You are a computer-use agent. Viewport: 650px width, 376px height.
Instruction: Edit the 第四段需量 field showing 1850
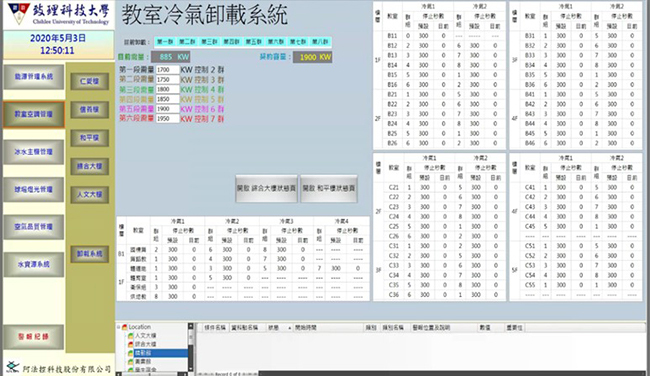coord(167,99)
